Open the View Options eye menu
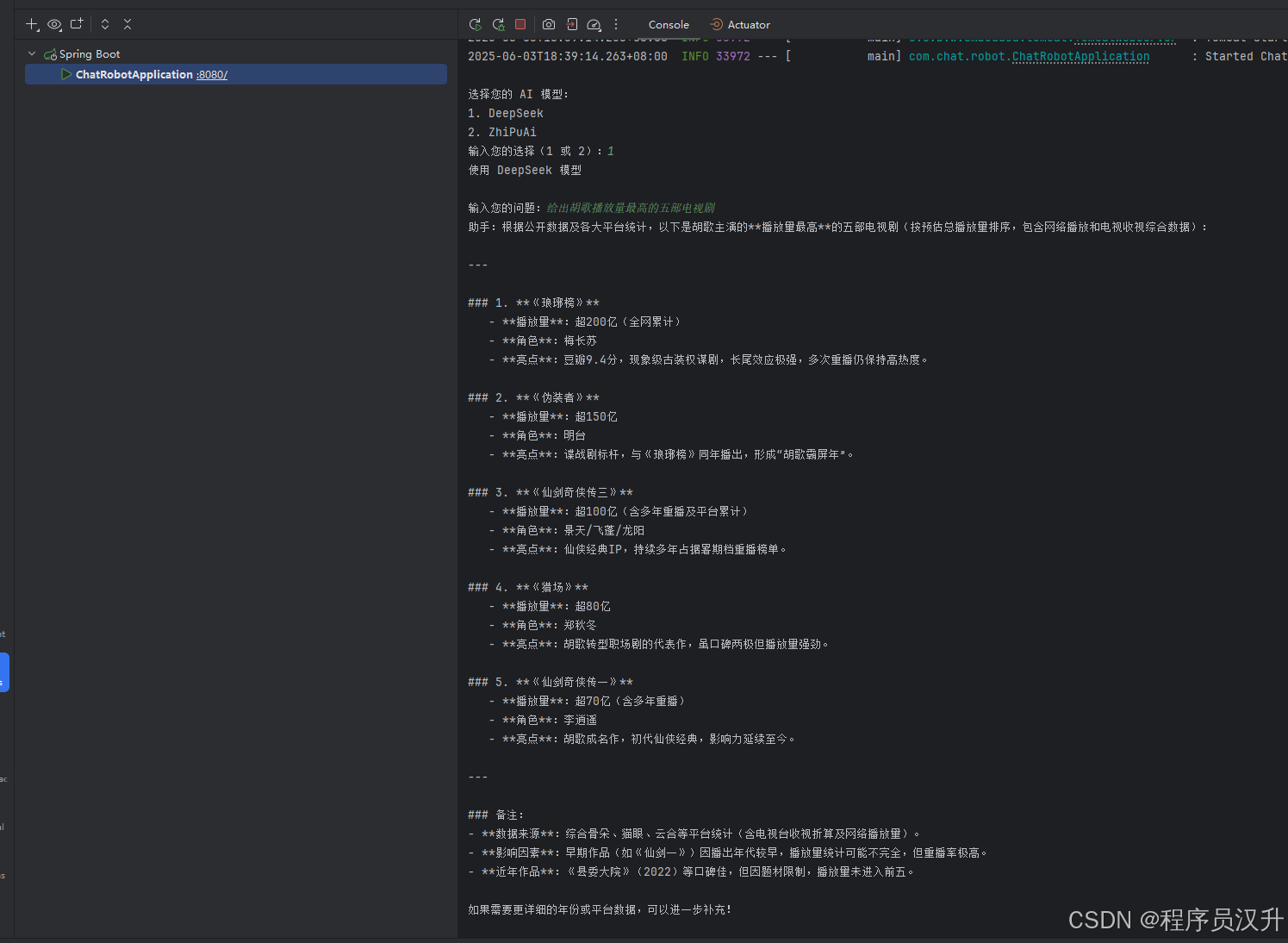This screenshot has width=1288, height=943. (x=54, y=24)
